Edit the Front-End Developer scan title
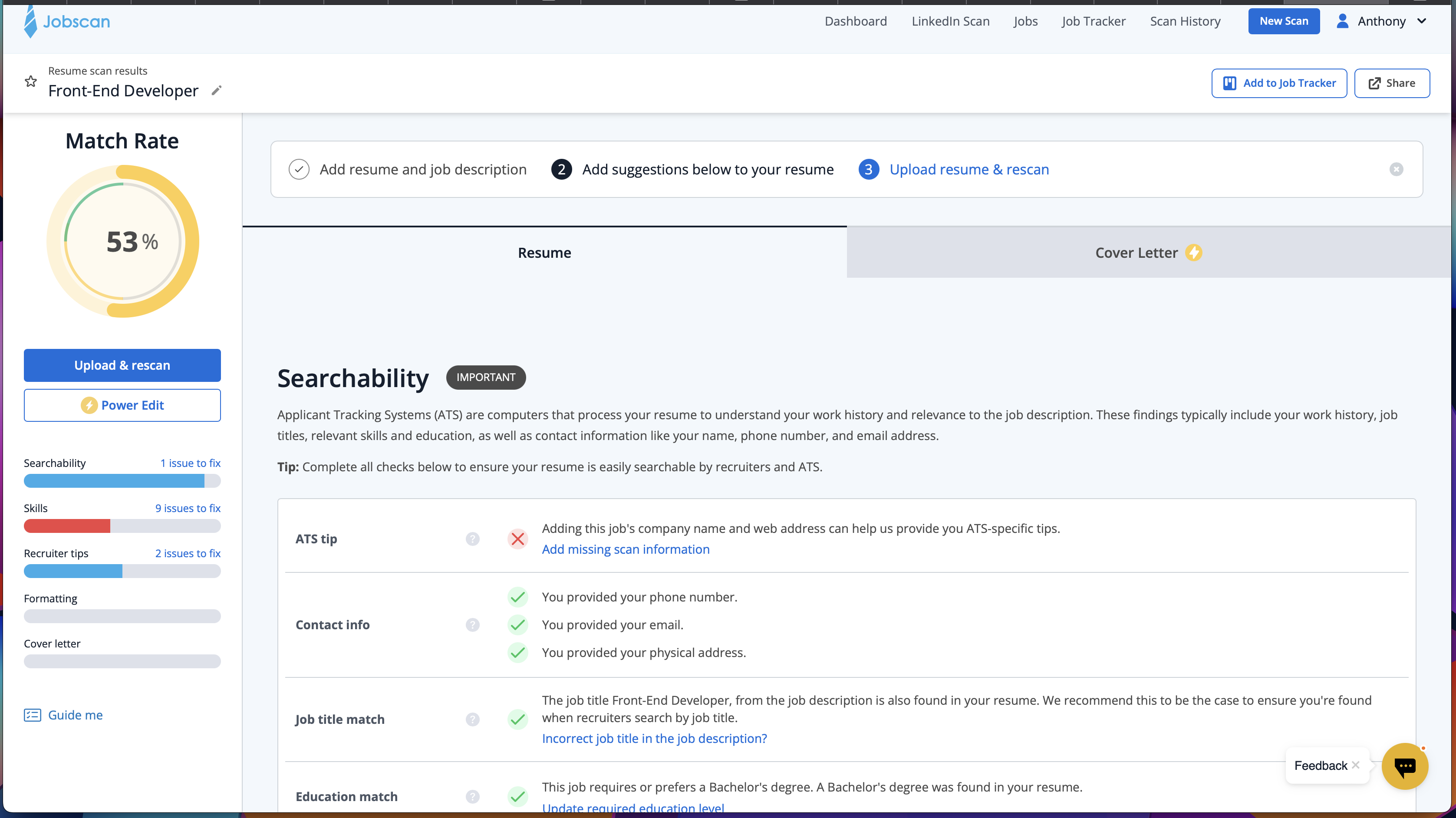The height and width of the screenshot is (818, 1456). pos(217,90)
